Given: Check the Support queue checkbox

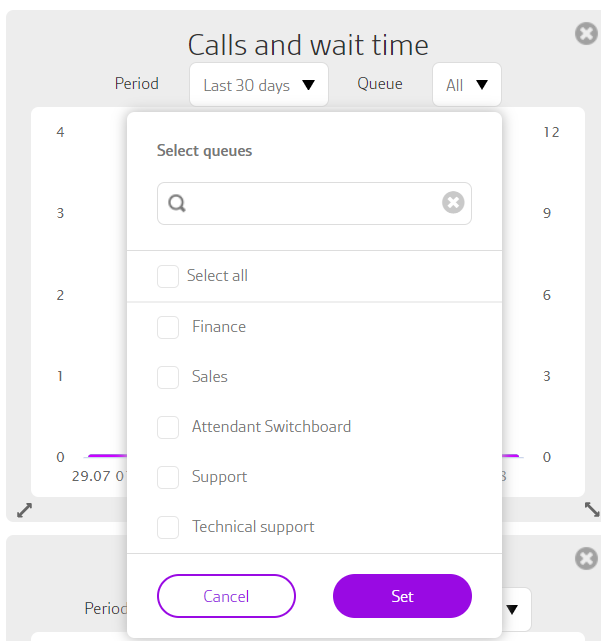Looking at the screenshot, I should tap(168, 477).
